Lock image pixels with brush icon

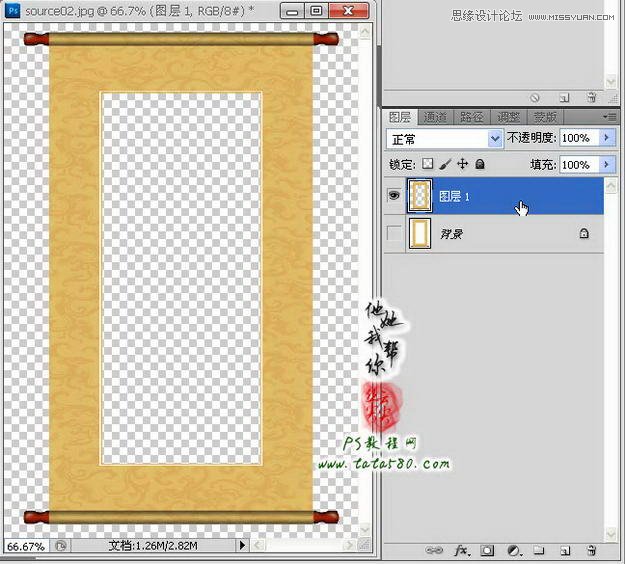(446, 164)
